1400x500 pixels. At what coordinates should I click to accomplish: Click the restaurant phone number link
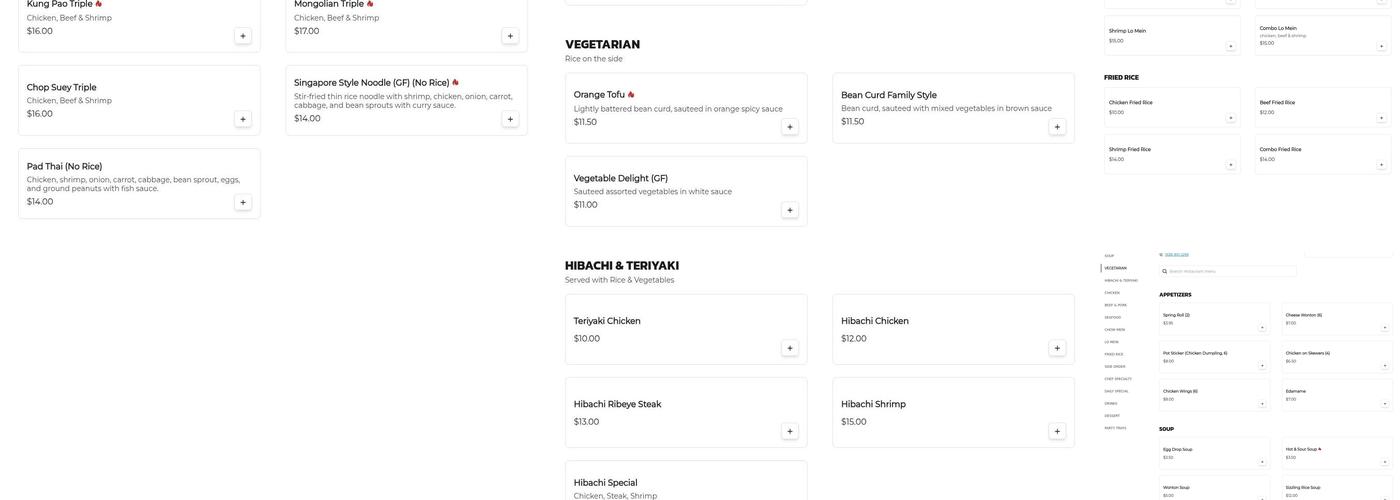tap(1176, 254)
